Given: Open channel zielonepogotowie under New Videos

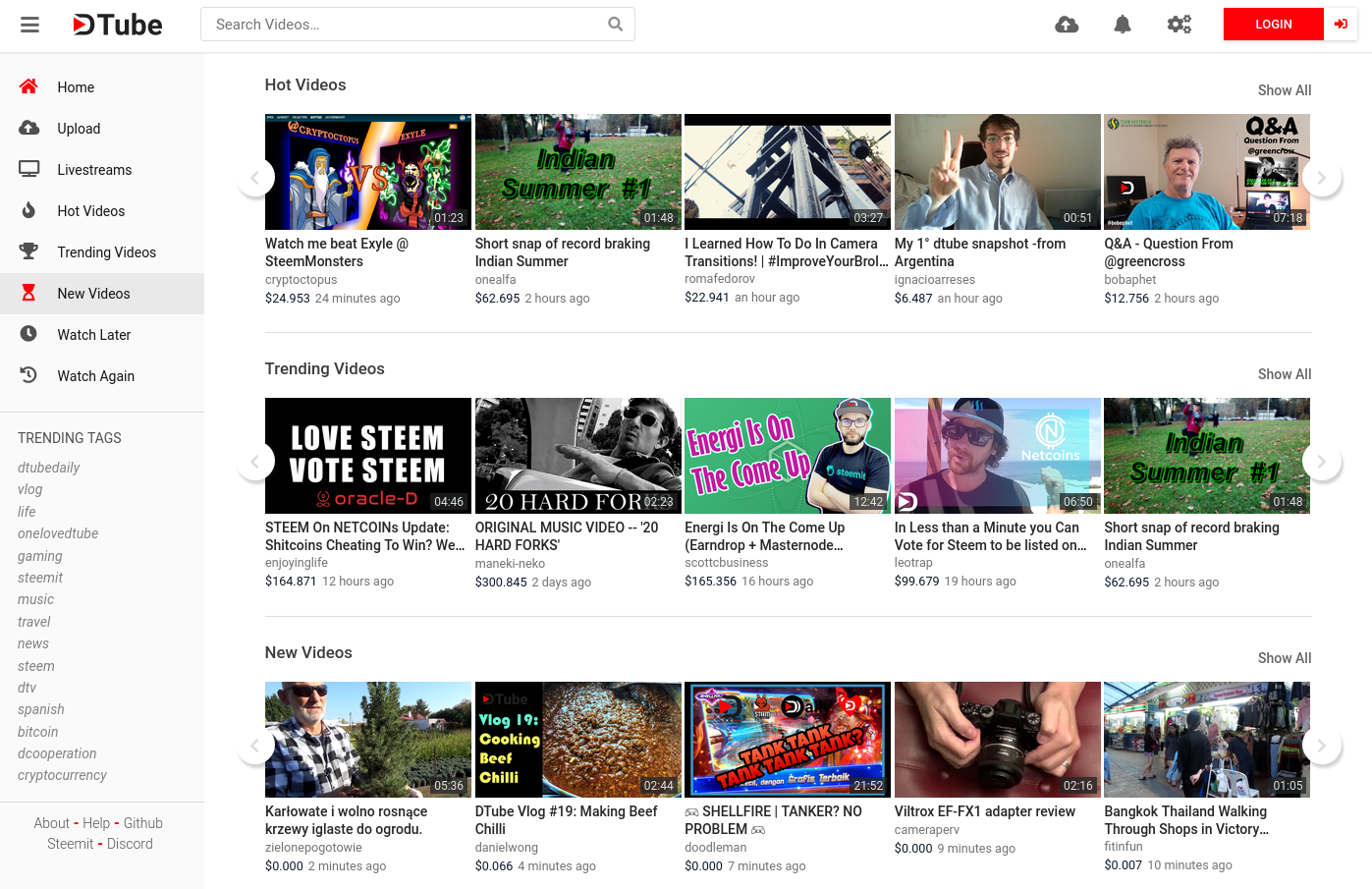Looking at the screenshot, I should coord(313,848).
